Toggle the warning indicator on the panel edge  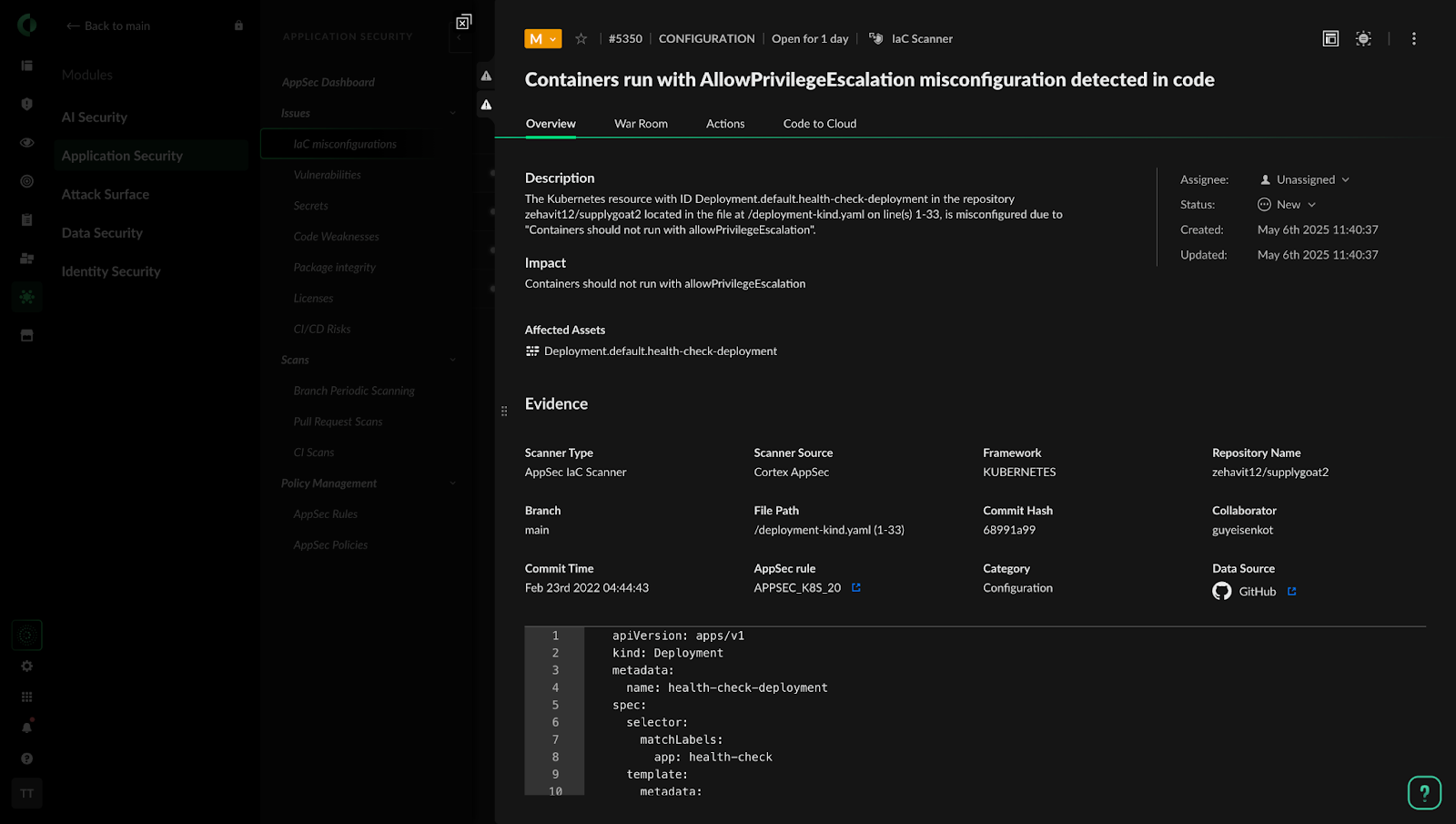(x=485, y=76)
